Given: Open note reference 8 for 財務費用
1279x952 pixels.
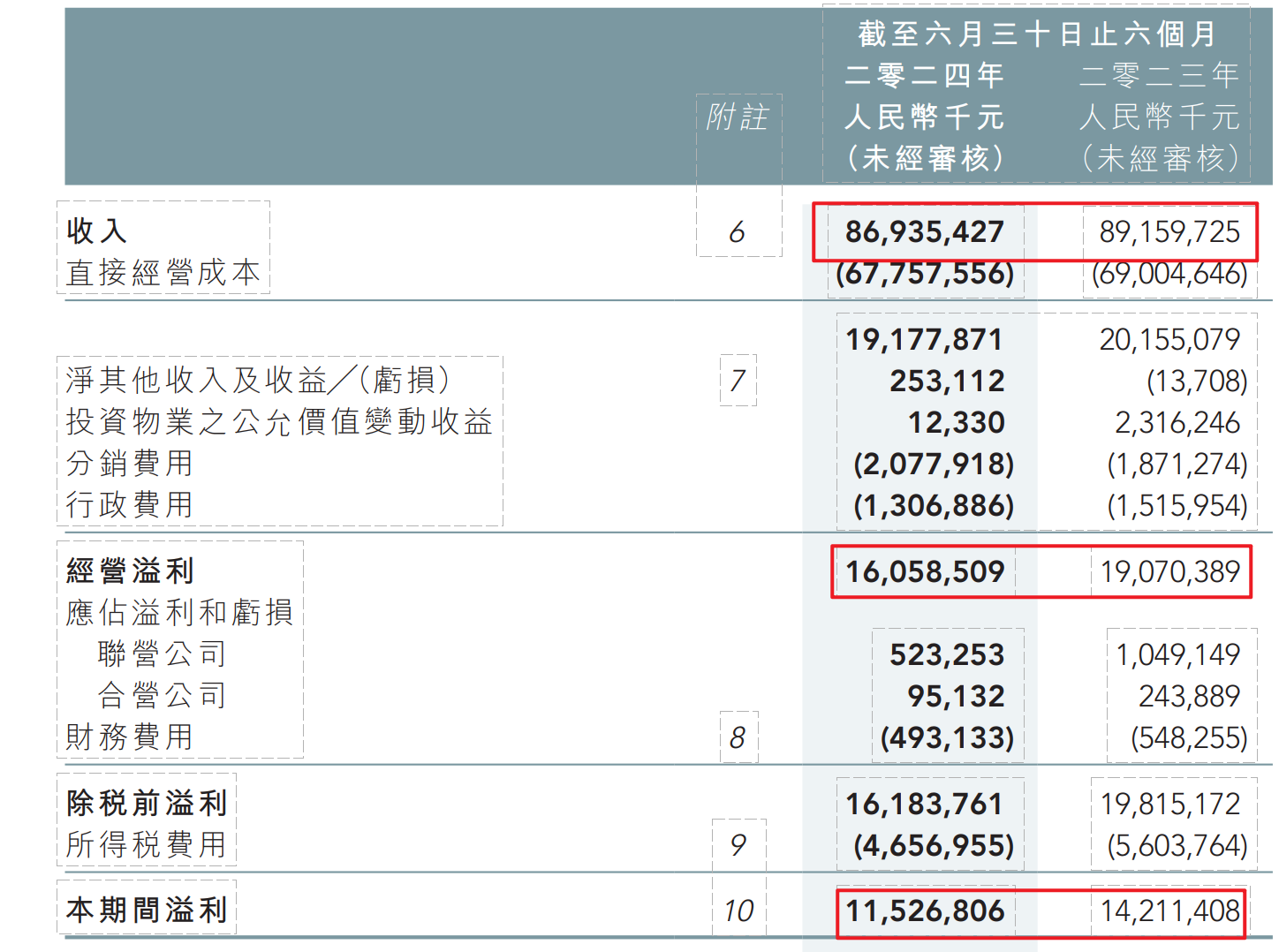Looking at the screenshot, I should [x=738, y=737].
